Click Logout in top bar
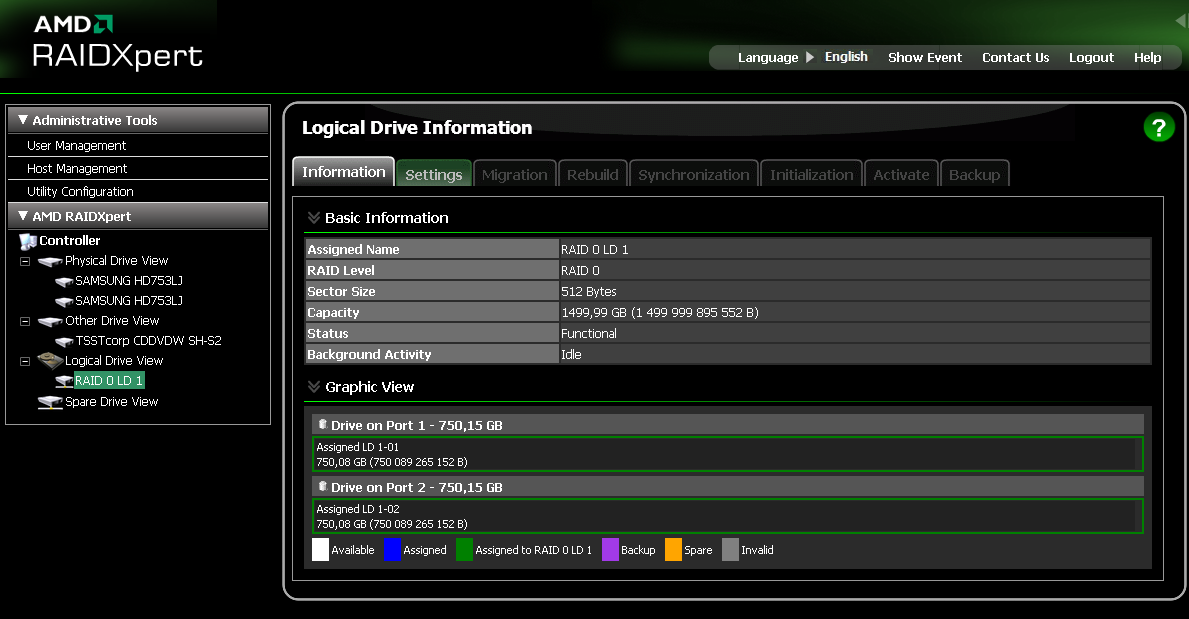 point(1091,58)
